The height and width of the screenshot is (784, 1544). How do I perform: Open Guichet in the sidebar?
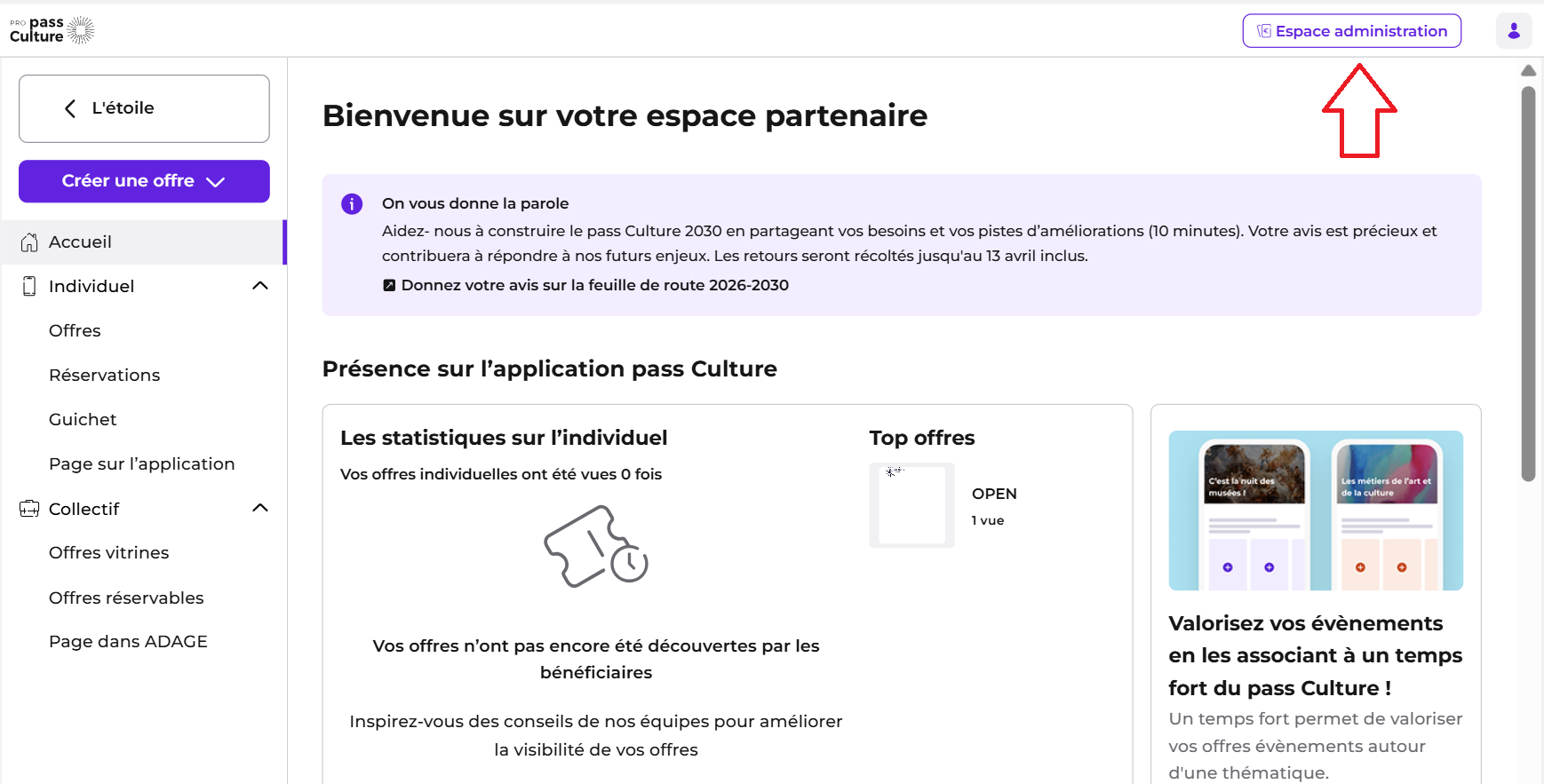point(83,419)
